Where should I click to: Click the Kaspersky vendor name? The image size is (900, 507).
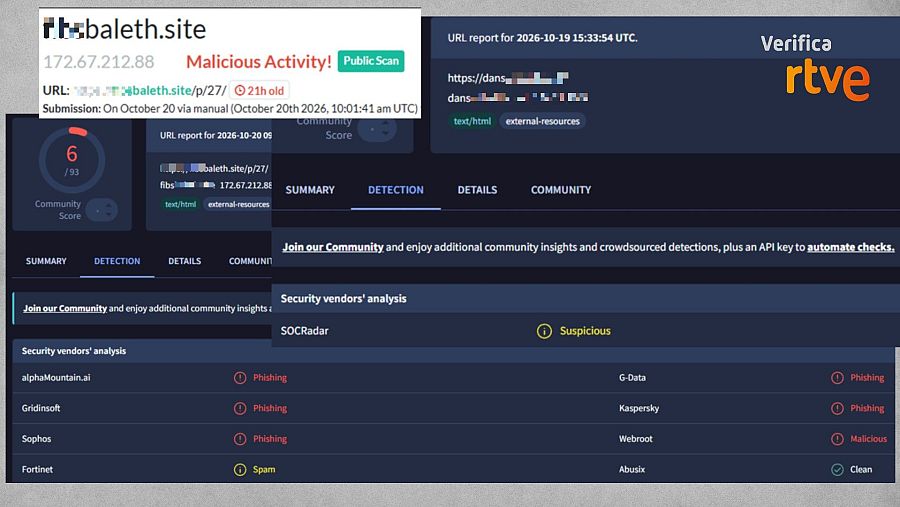pyautogui.click(x=639, y=408)
